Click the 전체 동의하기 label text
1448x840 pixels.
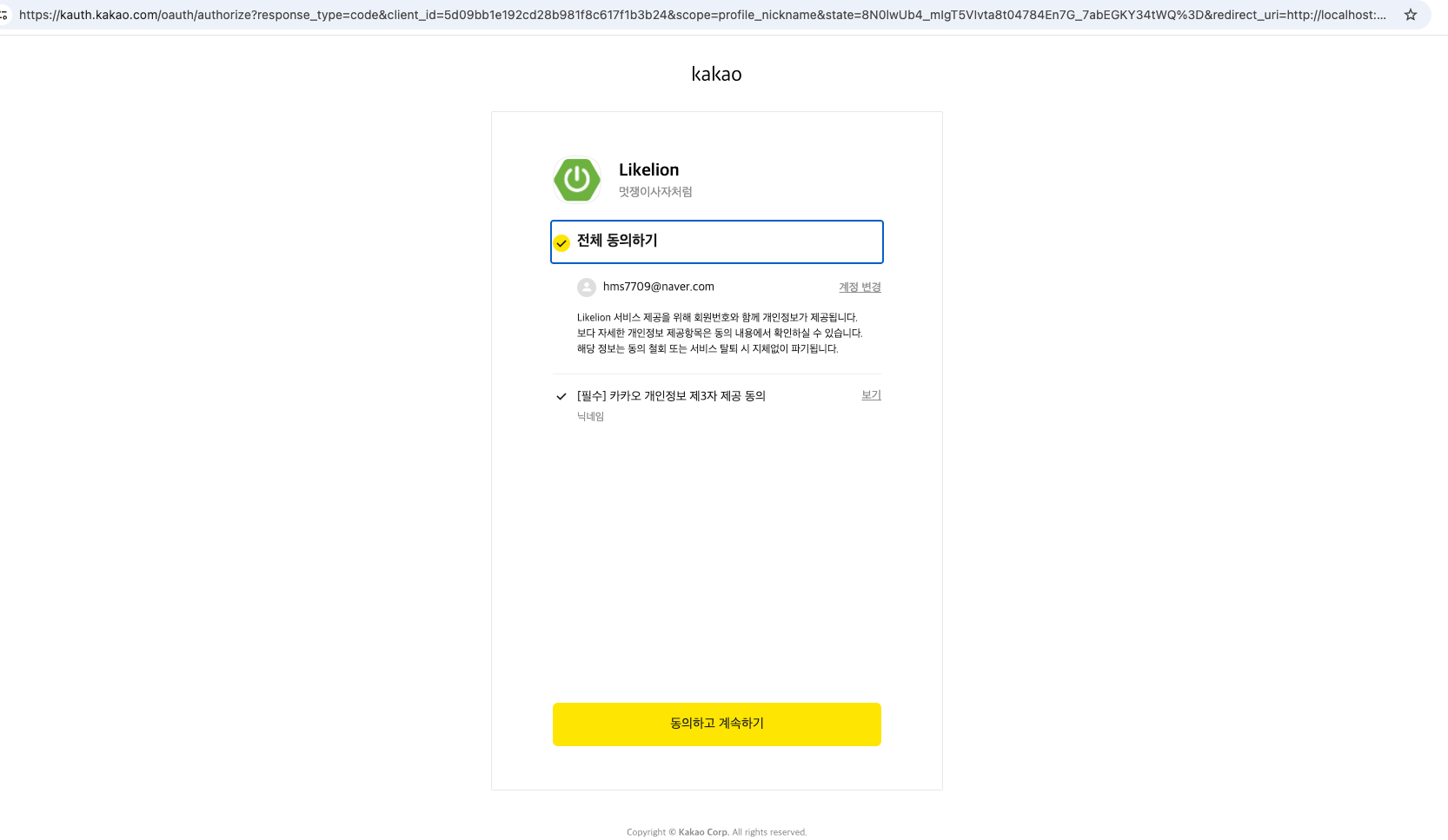point(617,241)
